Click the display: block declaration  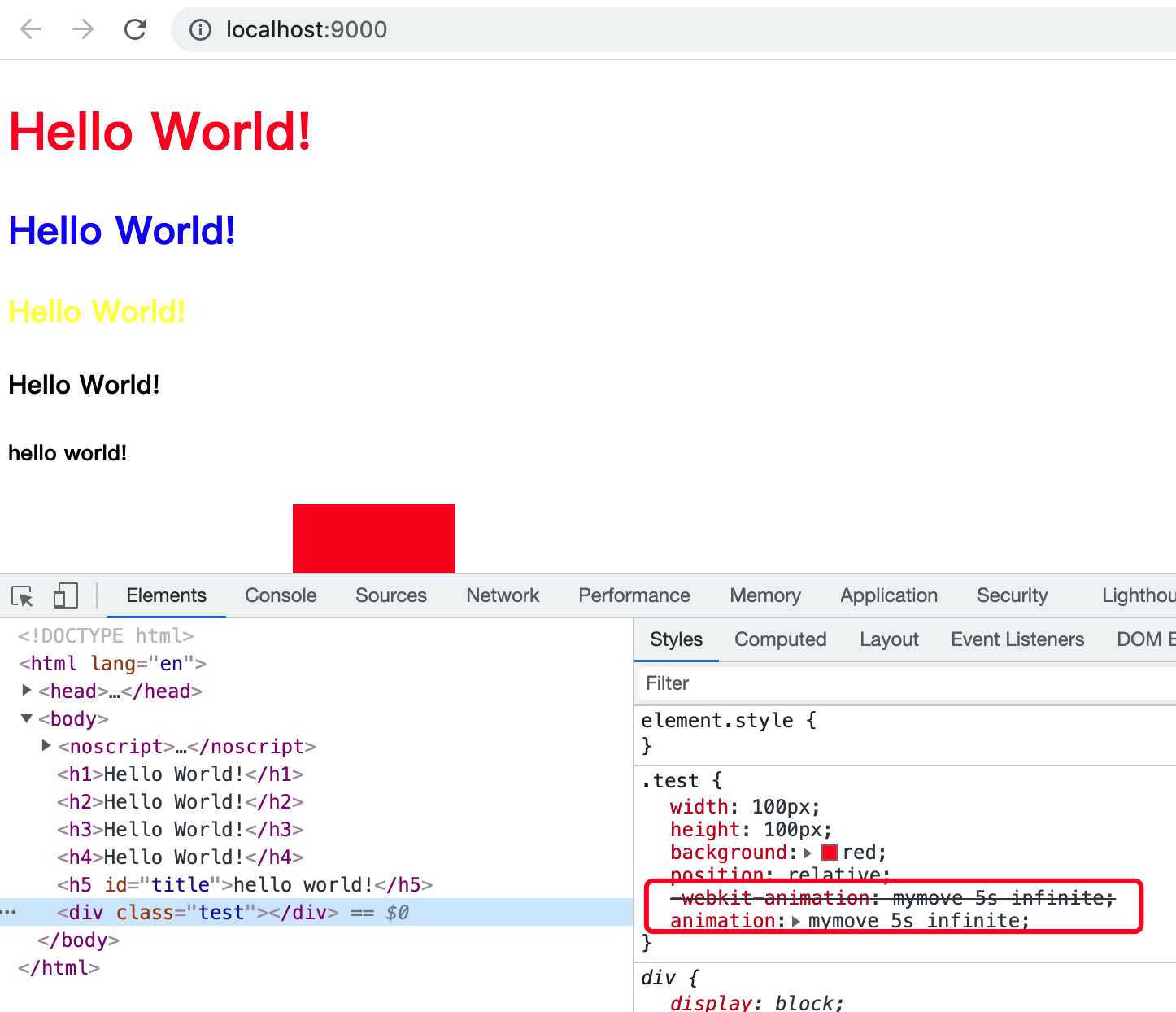pos(757,1002)
